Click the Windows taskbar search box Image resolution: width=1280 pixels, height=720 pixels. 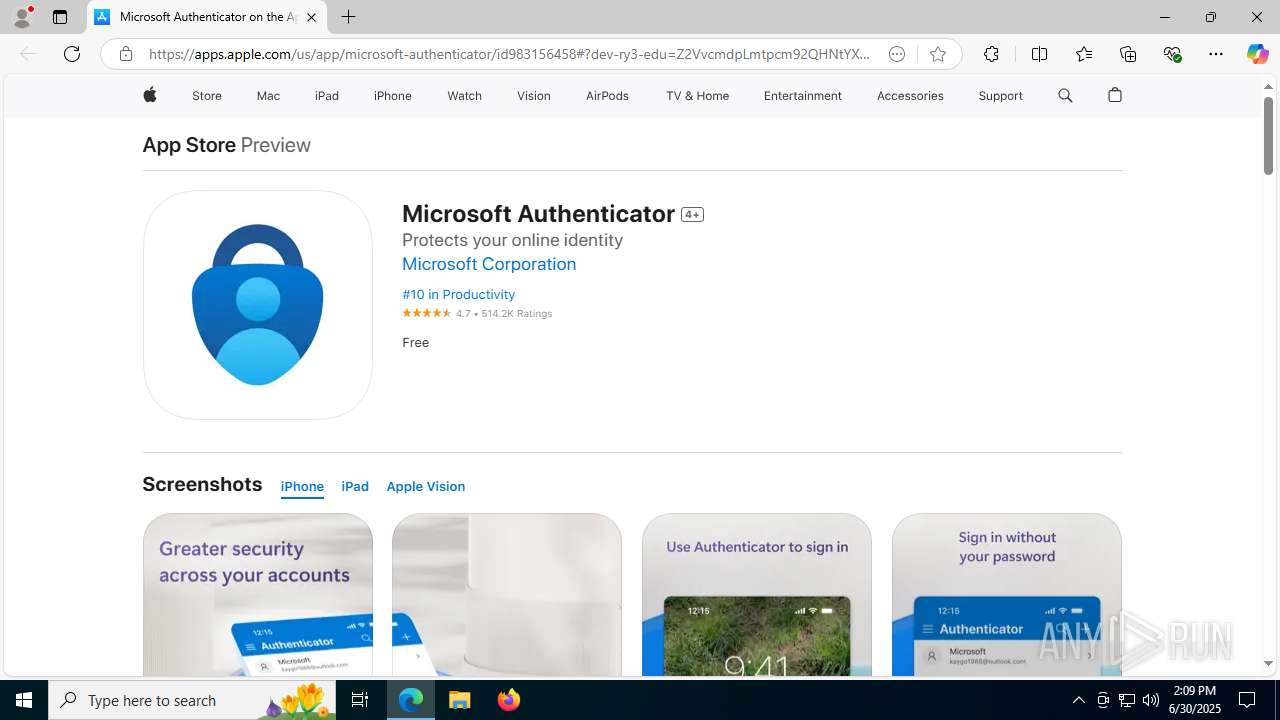(192, 700)
